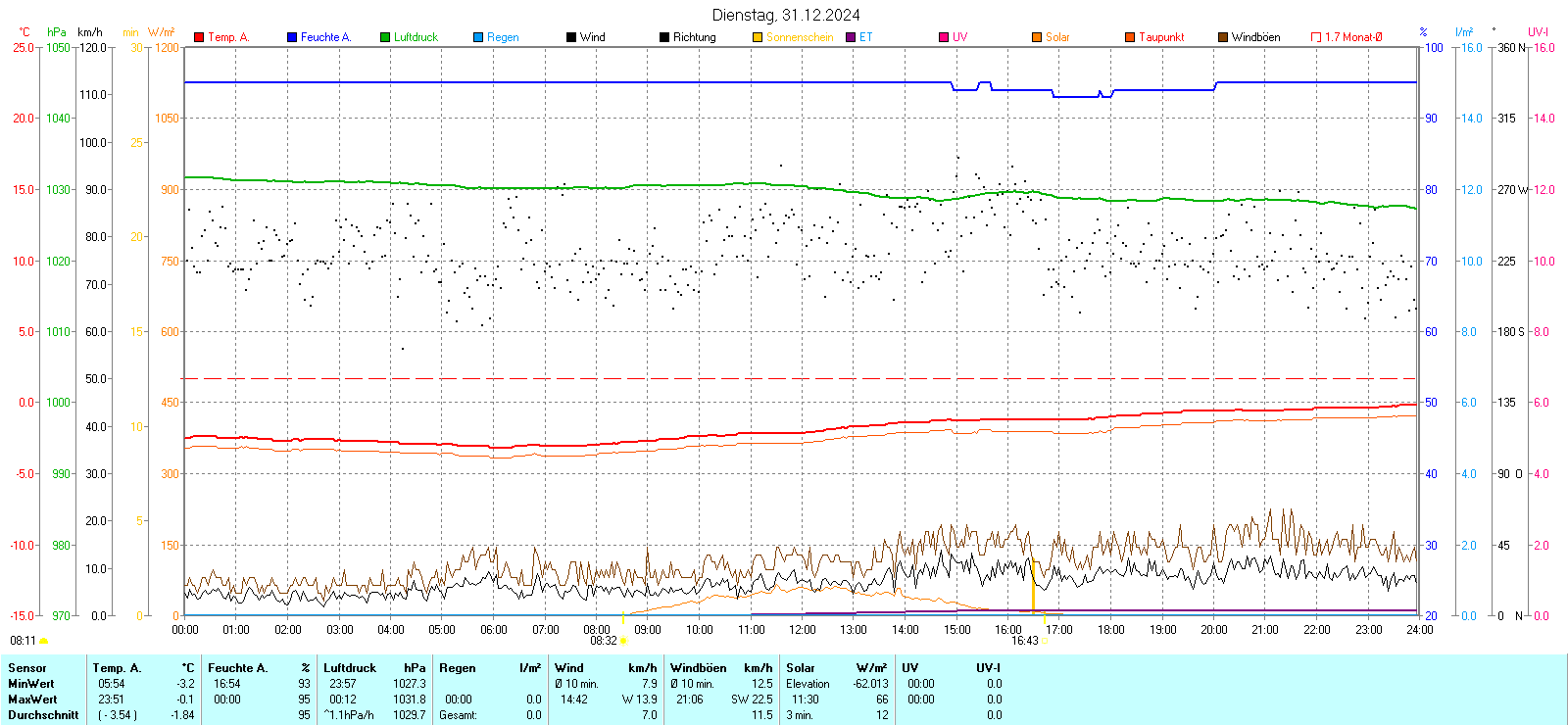1568x725 pixels.
Task: Click the yellow sunset marker line at 16:43
Action: pyautogui.click(x=1033, y=586)
